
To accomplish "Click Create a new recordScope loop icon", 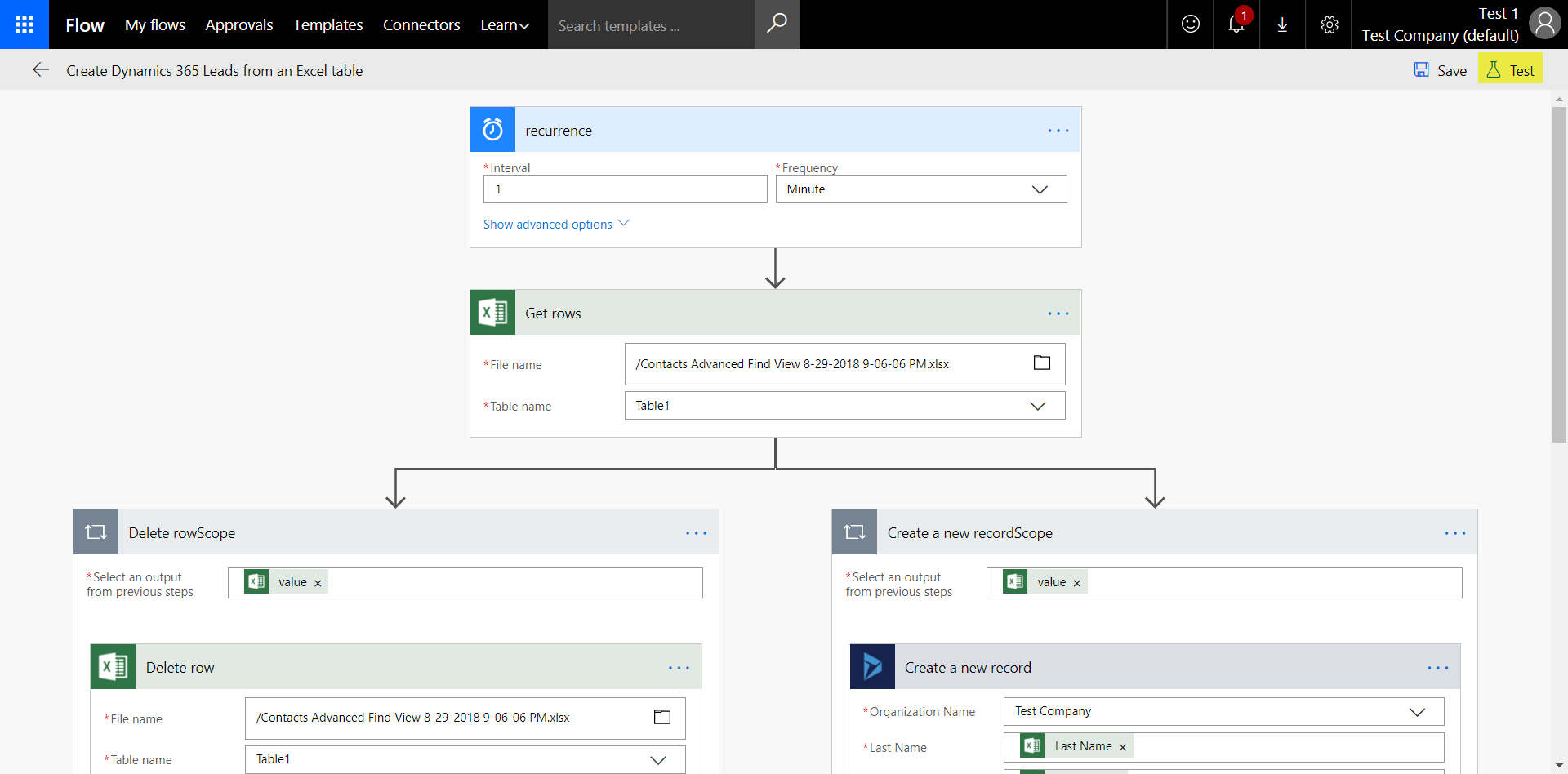I will [x=854, y=532].
